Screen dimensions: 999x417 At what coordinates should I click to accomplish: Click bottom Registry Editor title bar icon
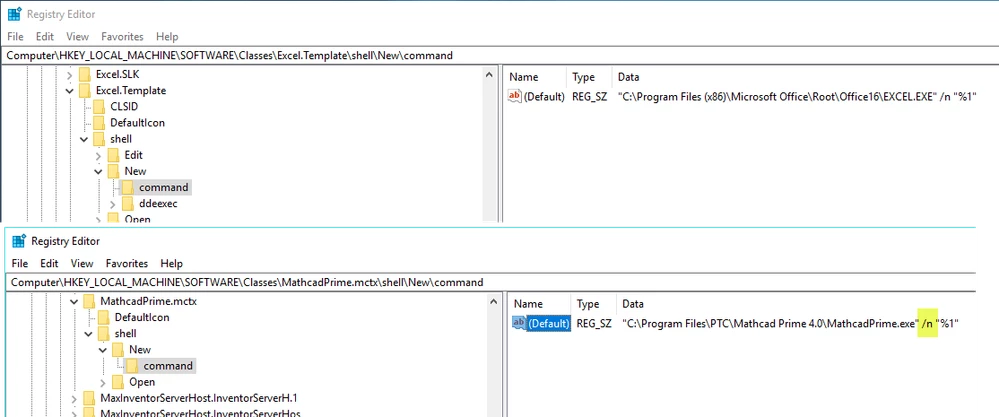[18, 241]
